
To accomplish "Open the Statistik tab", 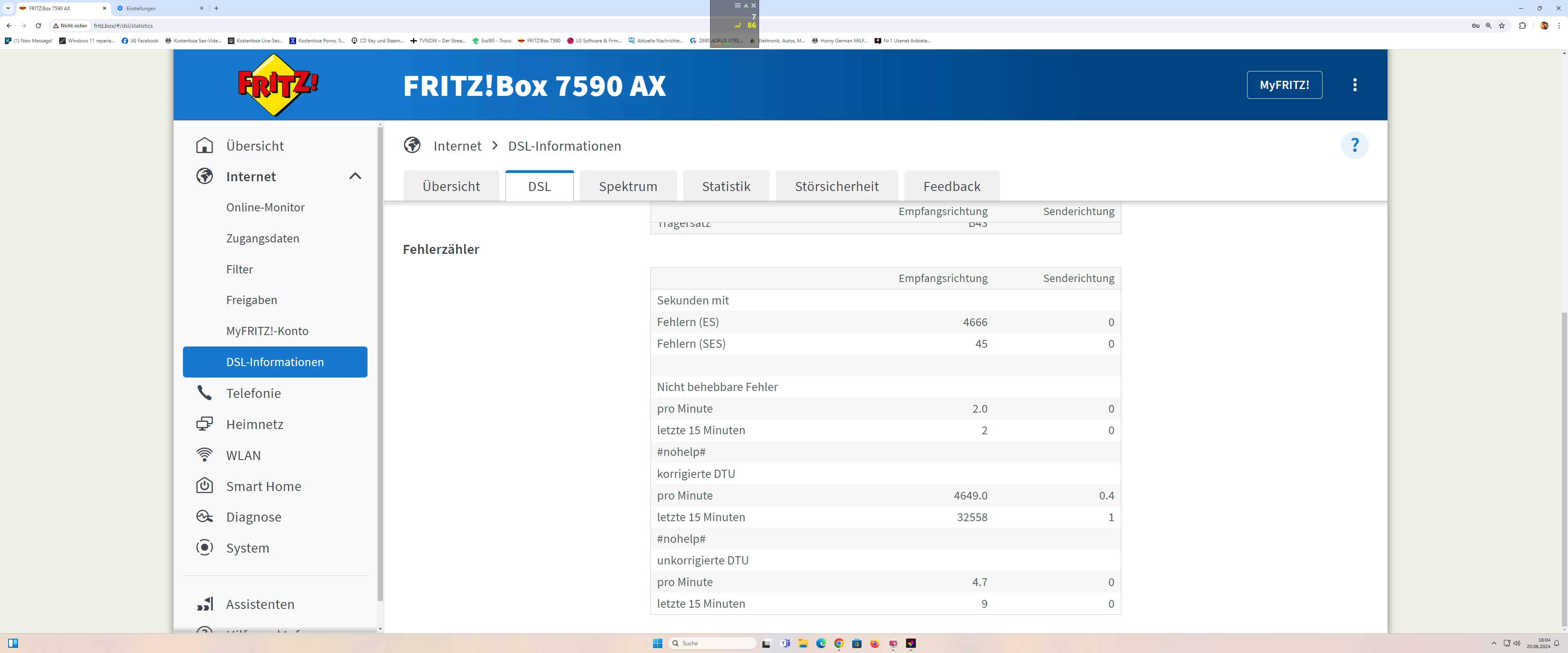I will pos(726,186).
